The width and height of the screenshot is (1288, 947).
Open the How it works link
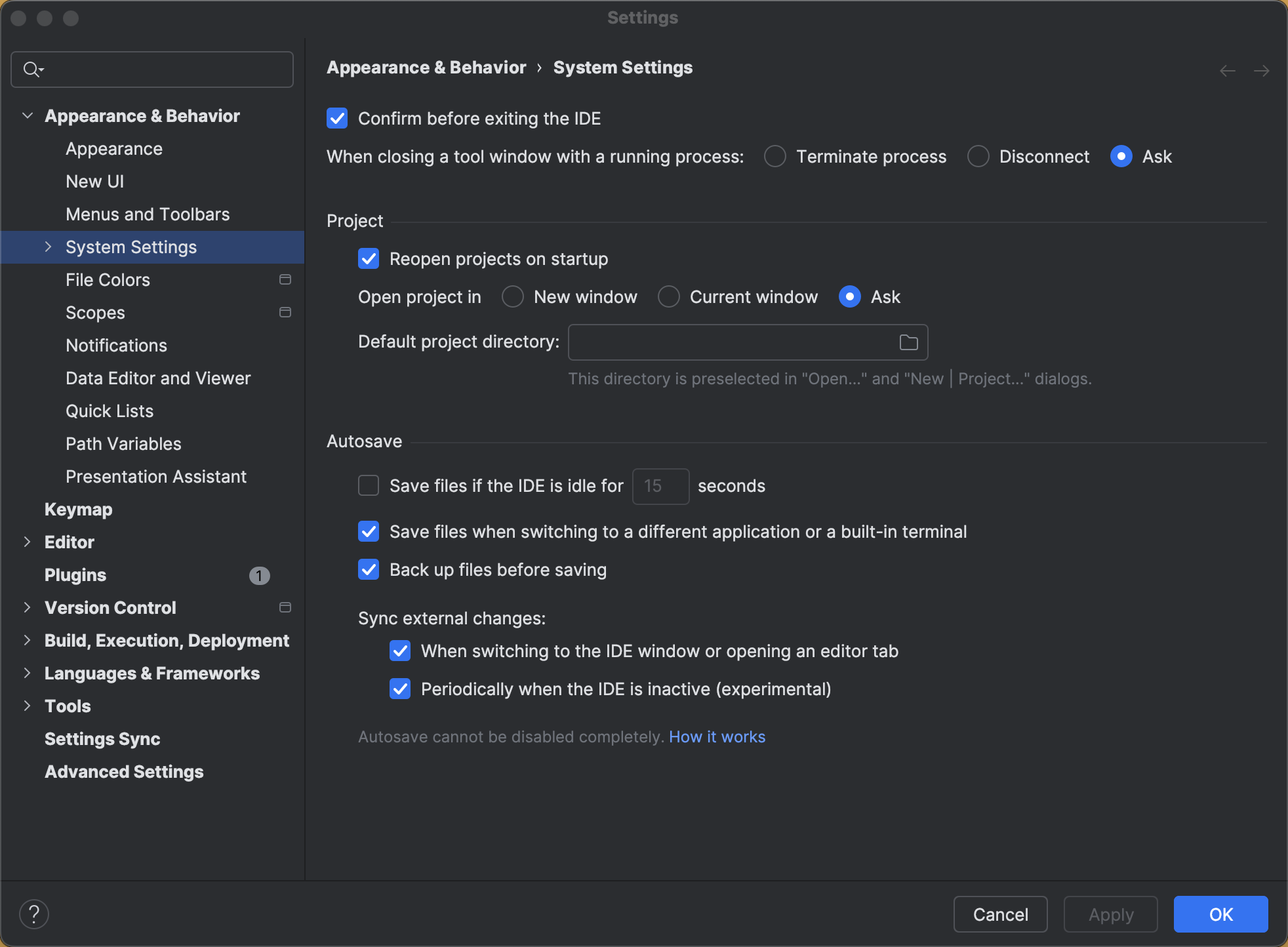point(716,736)
